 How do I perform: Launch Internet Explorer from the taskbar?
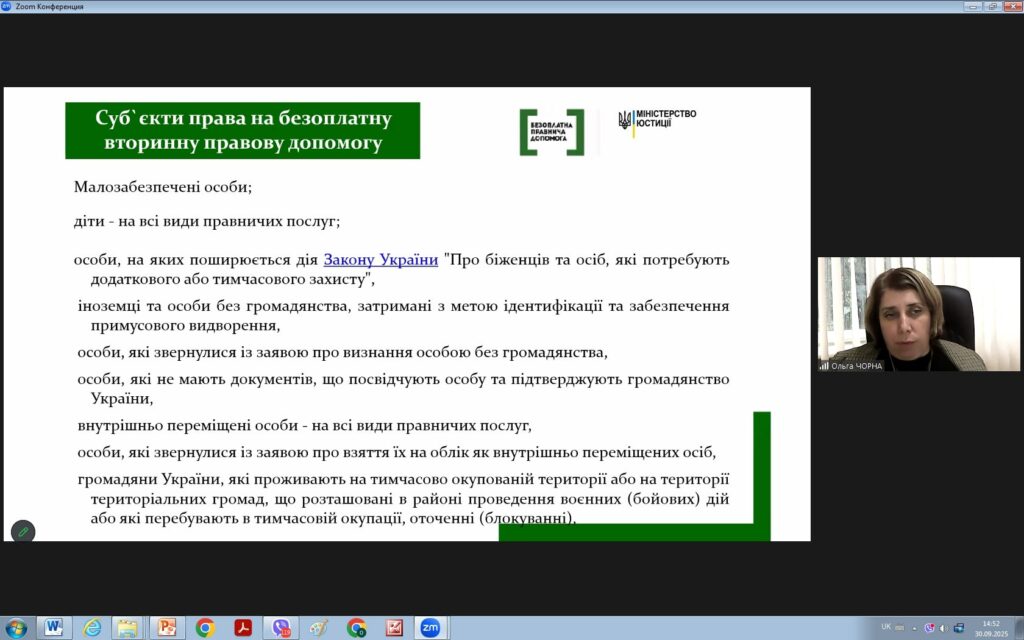(x=92, y=627)
